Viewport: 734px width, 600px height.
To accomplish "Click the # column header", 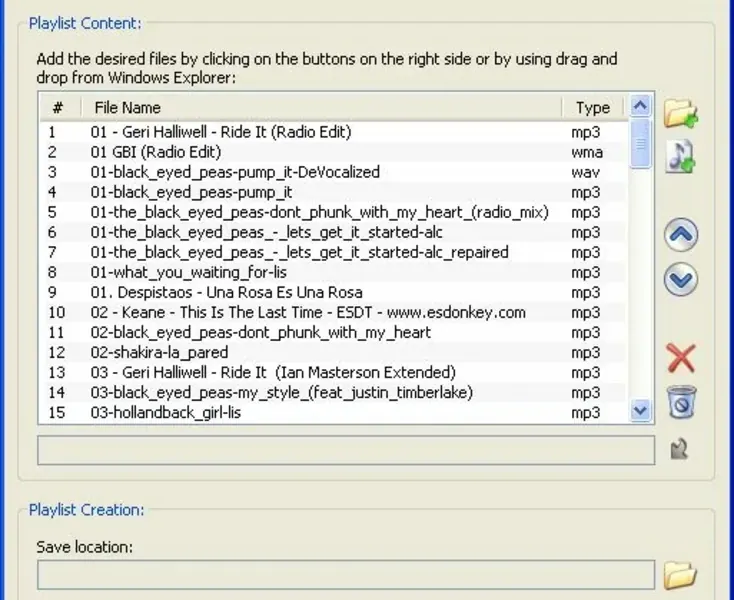I will [59, 108].
